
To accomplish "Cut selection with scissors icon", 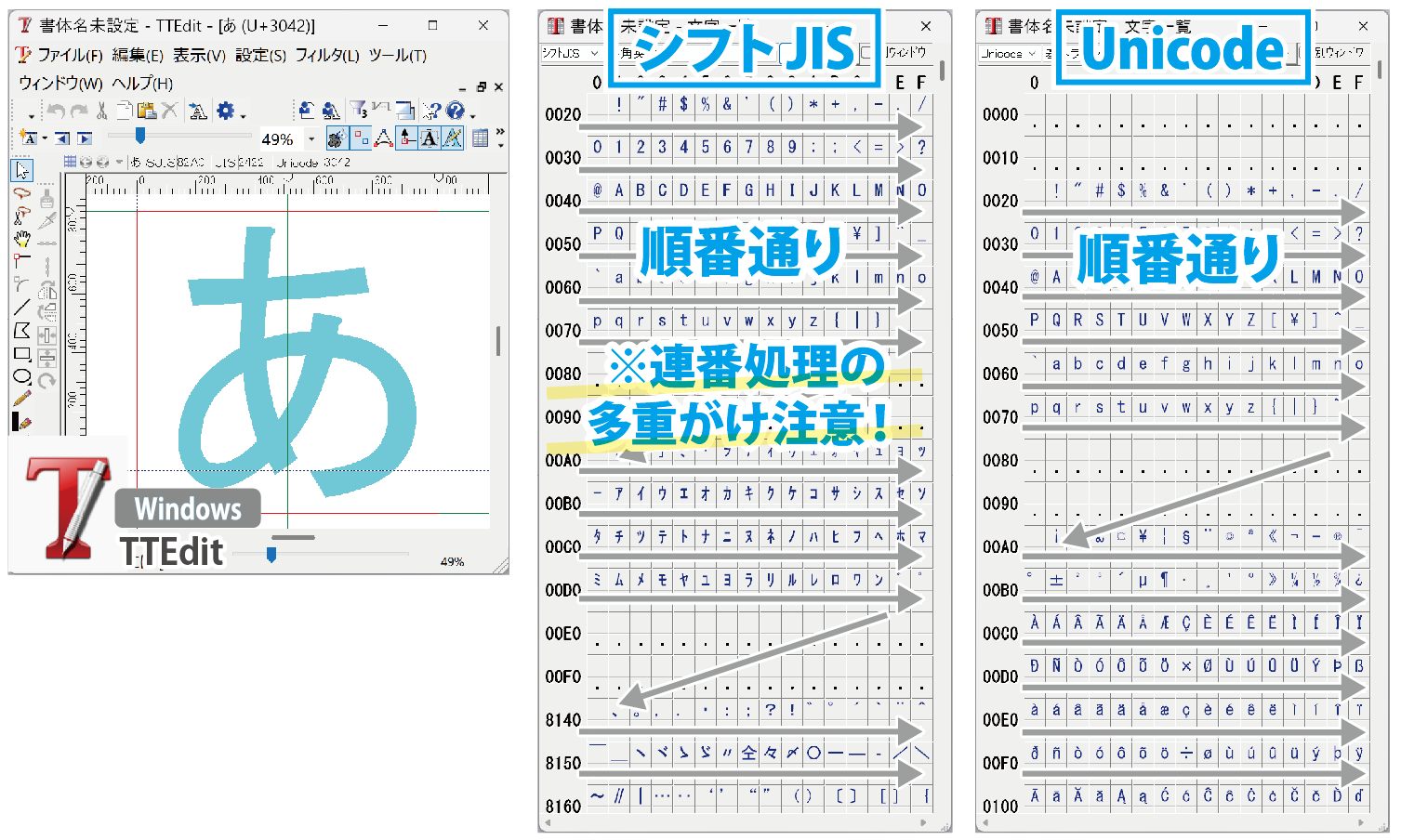I will click(x=102, y=111).
